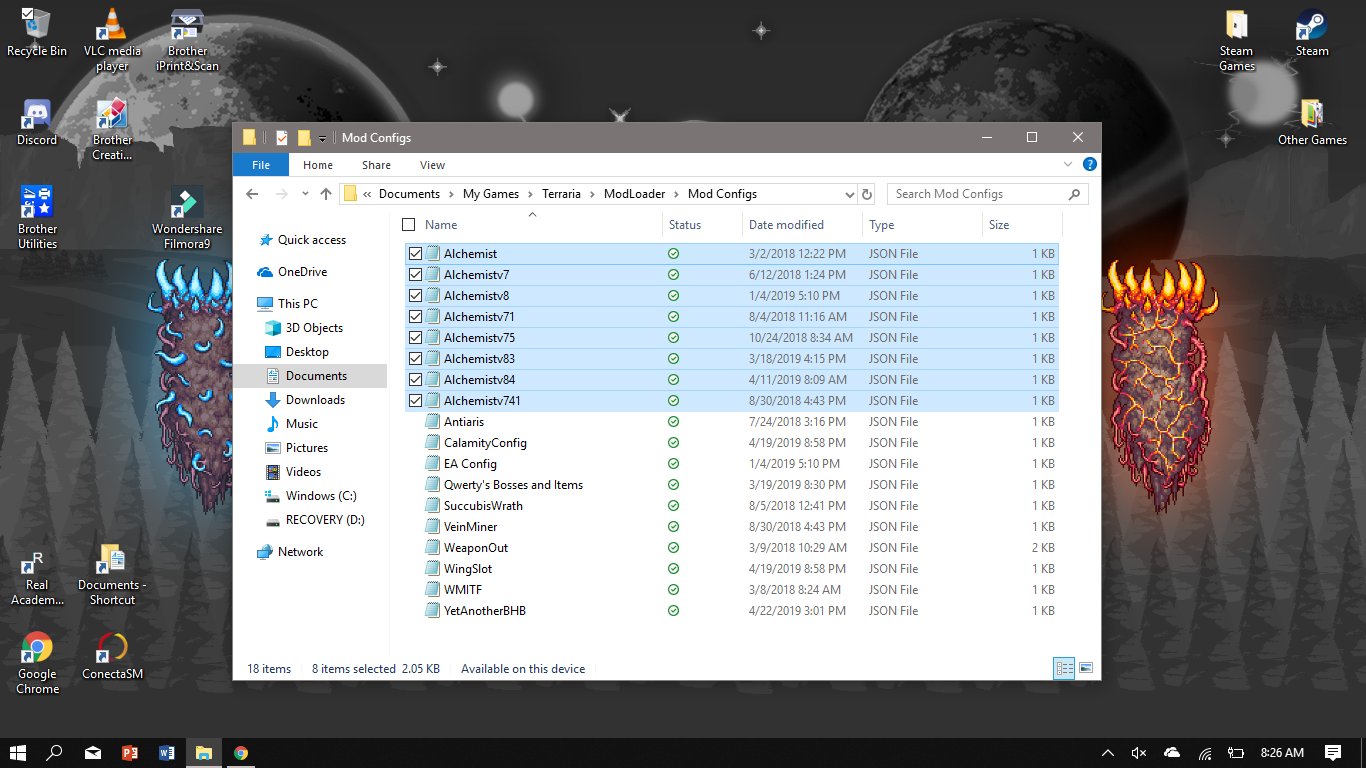Toggle the select-all checkbox in header

(408, 225)
